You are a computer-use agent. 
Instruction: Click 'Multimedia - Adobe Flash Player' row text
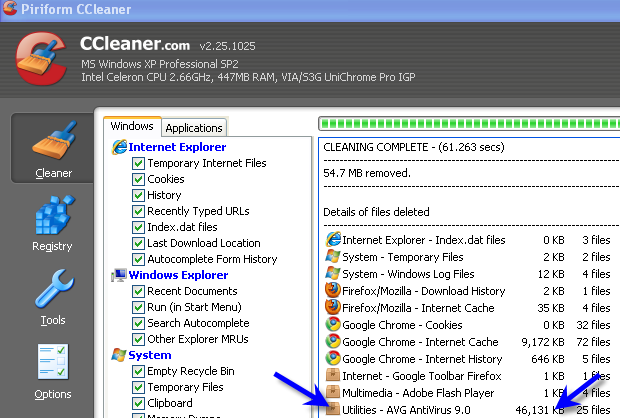418,393
